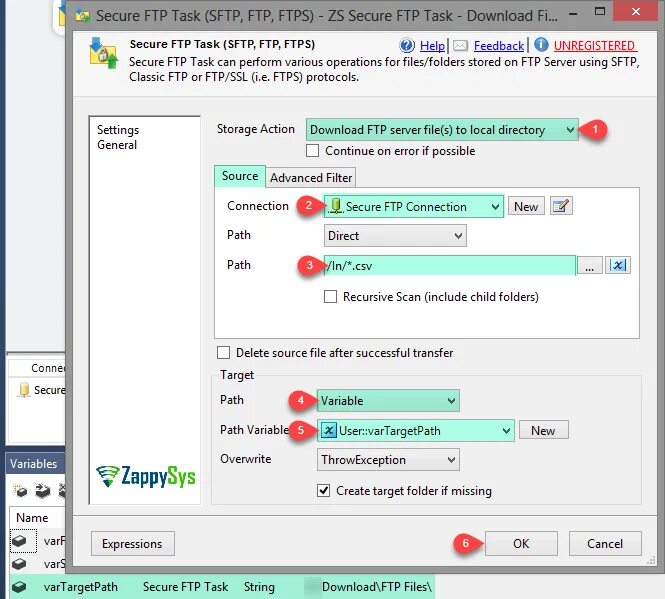The image size is (665, 599).
Task: Click the Help question mark icon
Action: pyautogui.click(x=407, y=45)
